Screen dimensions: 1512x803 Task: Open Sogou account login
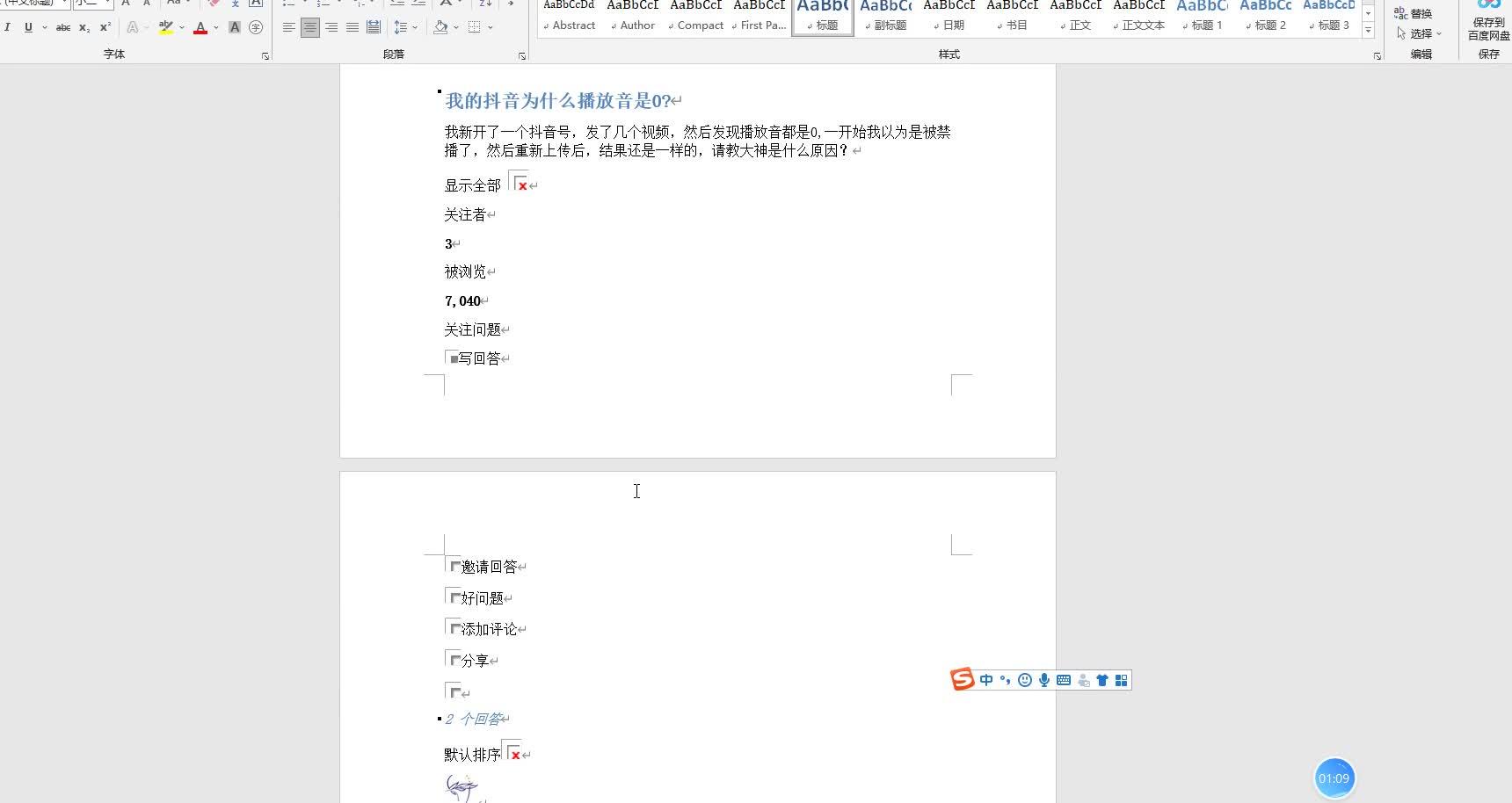[1083, 680]
